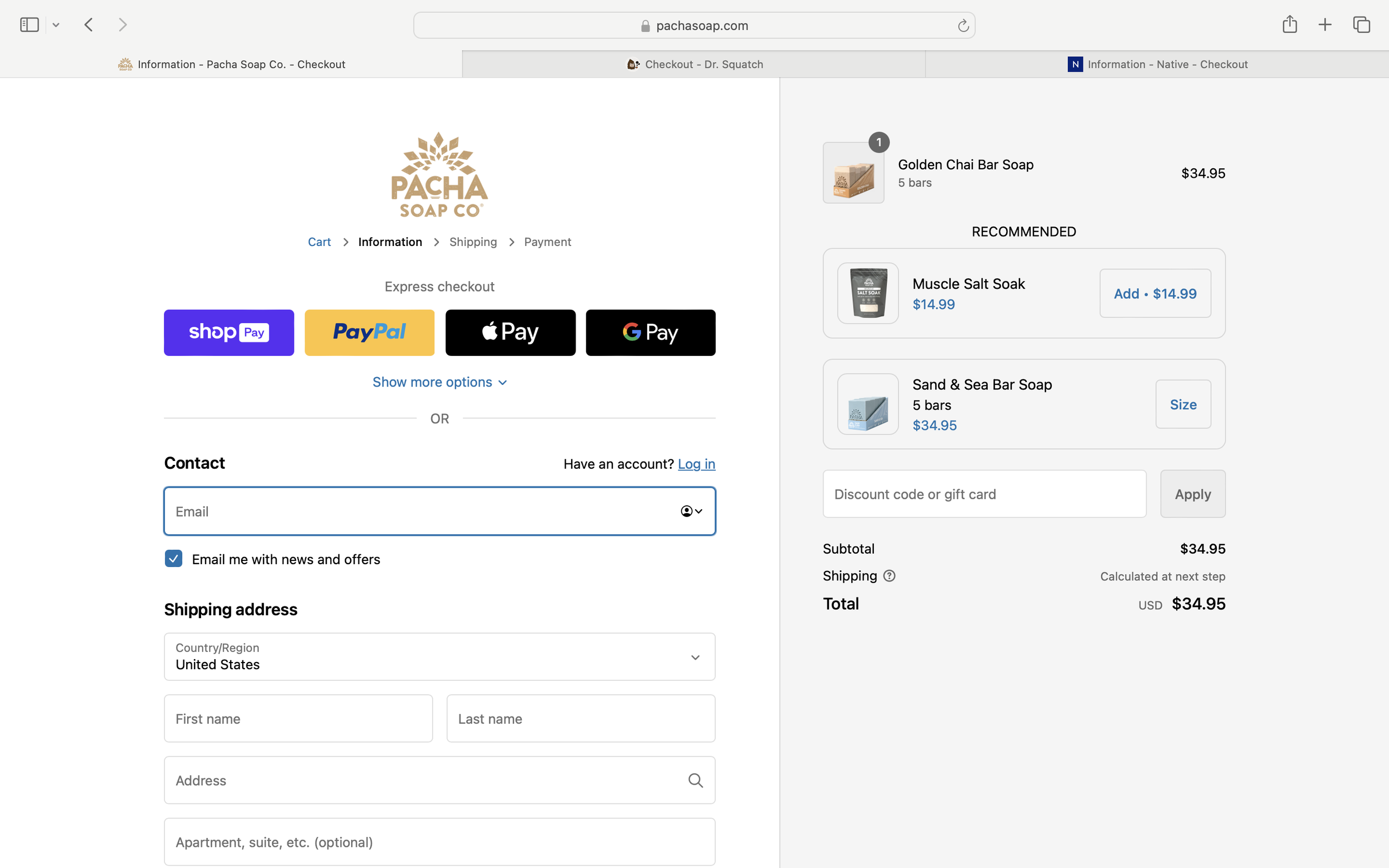Show the tab overview icon
The image size is (1389, 868).
(x=1361, y=24)
